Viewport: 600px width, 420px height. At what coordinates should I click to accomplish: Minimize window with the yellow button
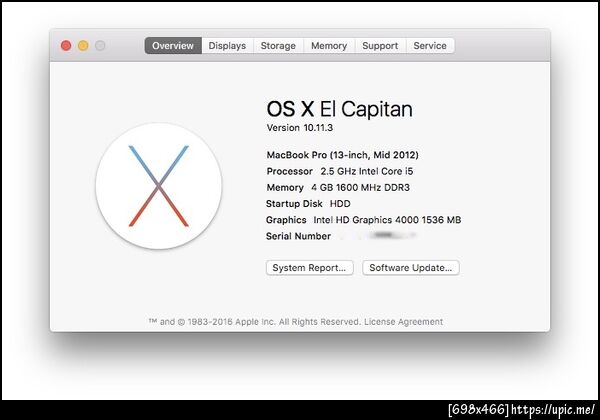[x=83, y=46]
